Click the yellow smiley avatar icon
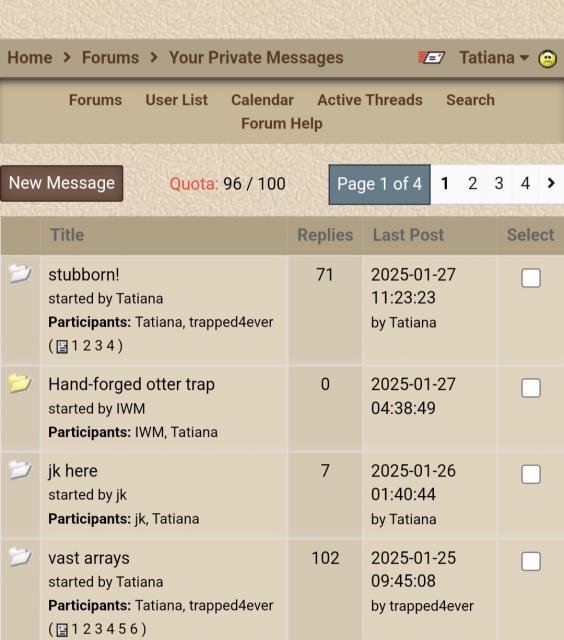The height and width of the screenshot is (640, 564). pyautogui.click(x=548, y=58)
